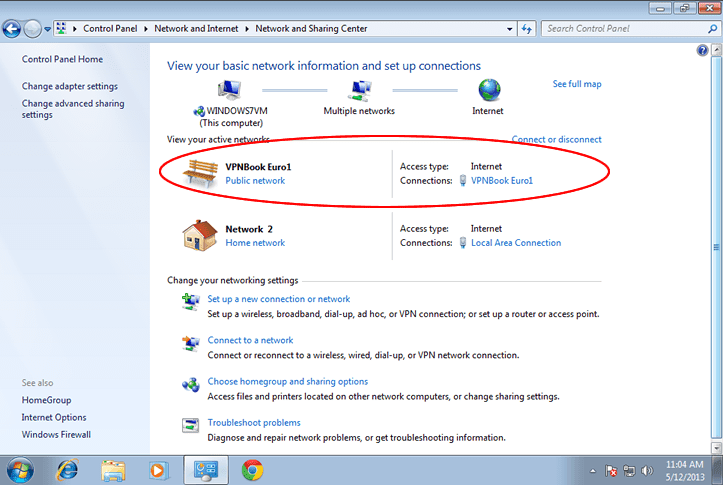The height and width of the screenshot is (485, 723).
Task: Open Windows Explorer from taskbar
Action: [x=113, y=471]
